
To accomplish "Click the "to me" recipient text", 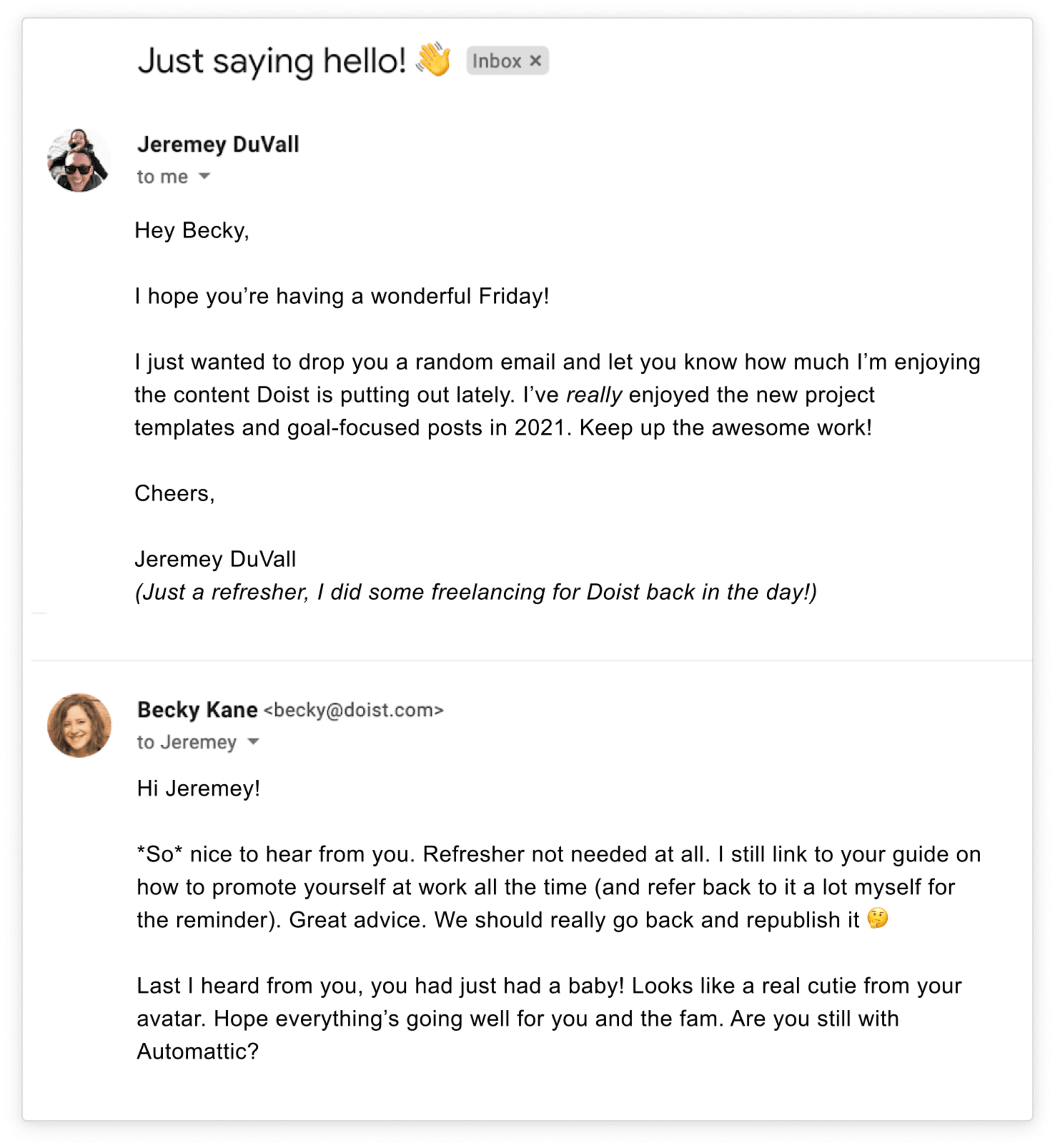I will tap(163, 177).
